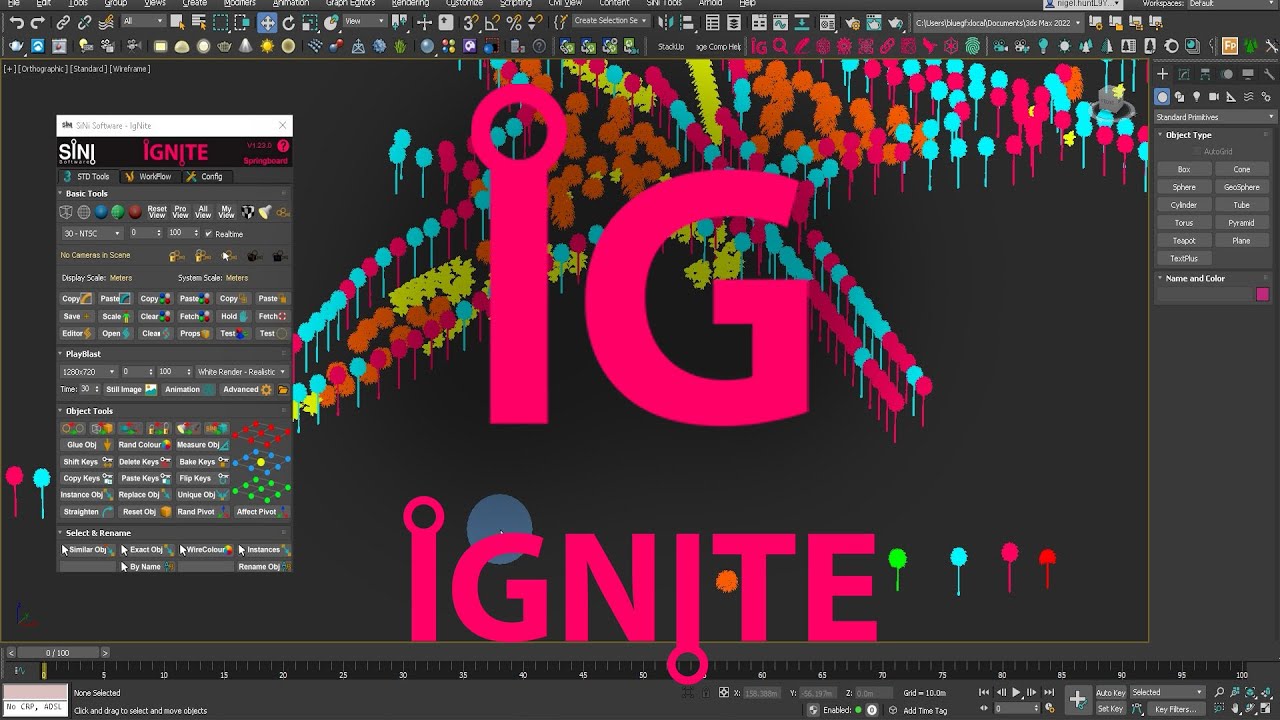Click the green sphere icon in Basic Tools
Screen dimensions: 1280x720
(x=118, y=212)
